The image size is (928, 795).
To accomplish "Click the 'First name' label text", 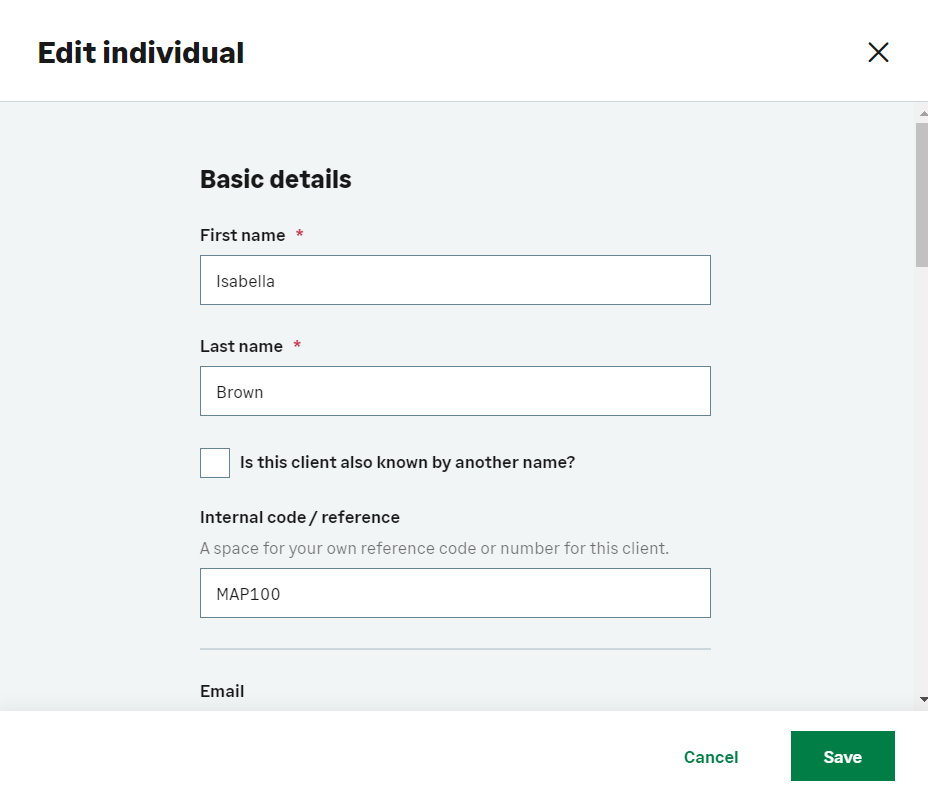I will pyautogui.click(x=242, y=235).
